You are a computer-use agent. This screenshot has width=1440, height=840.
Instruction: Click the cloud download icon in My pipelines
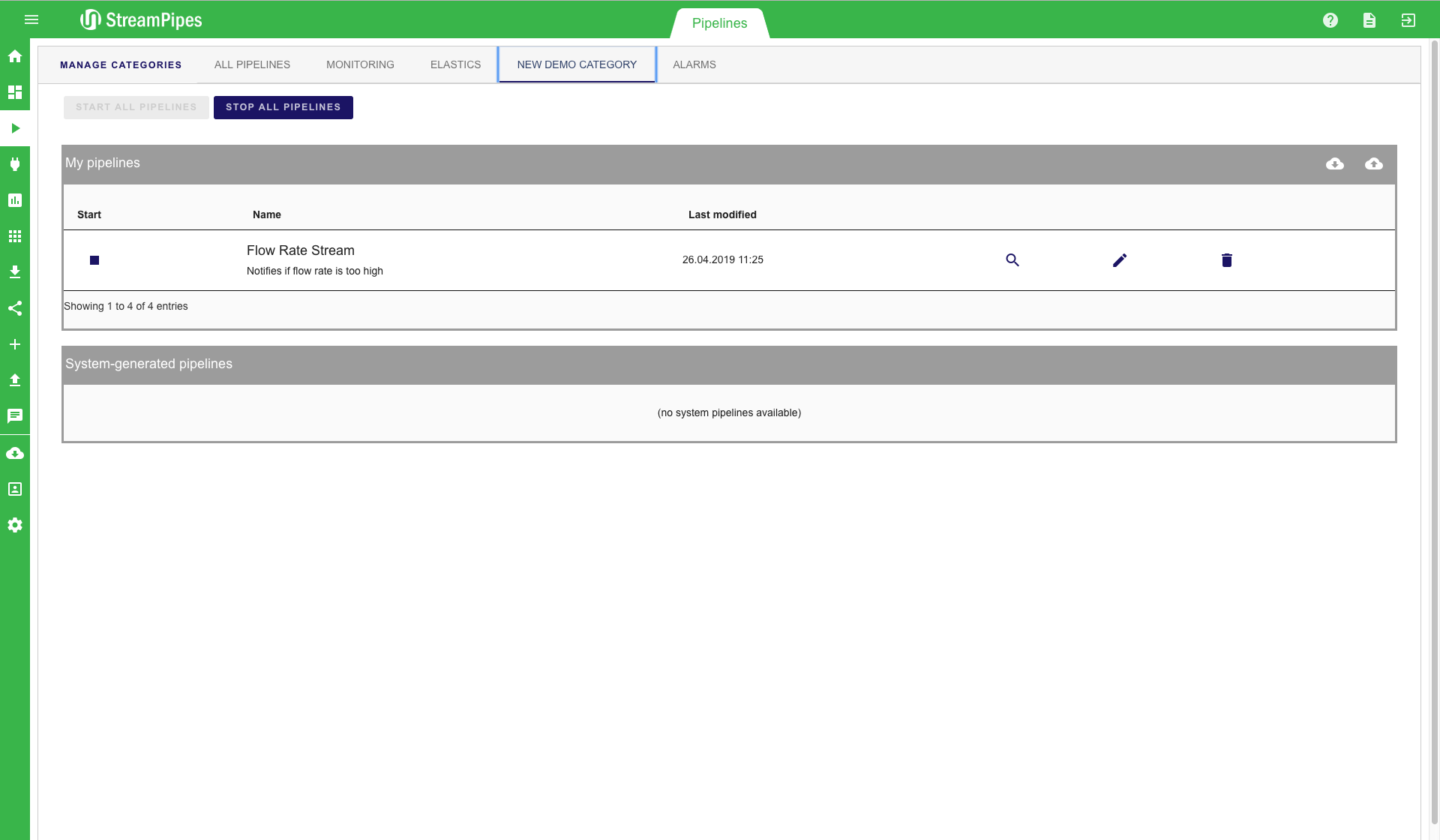click(x=1335, y=163)
